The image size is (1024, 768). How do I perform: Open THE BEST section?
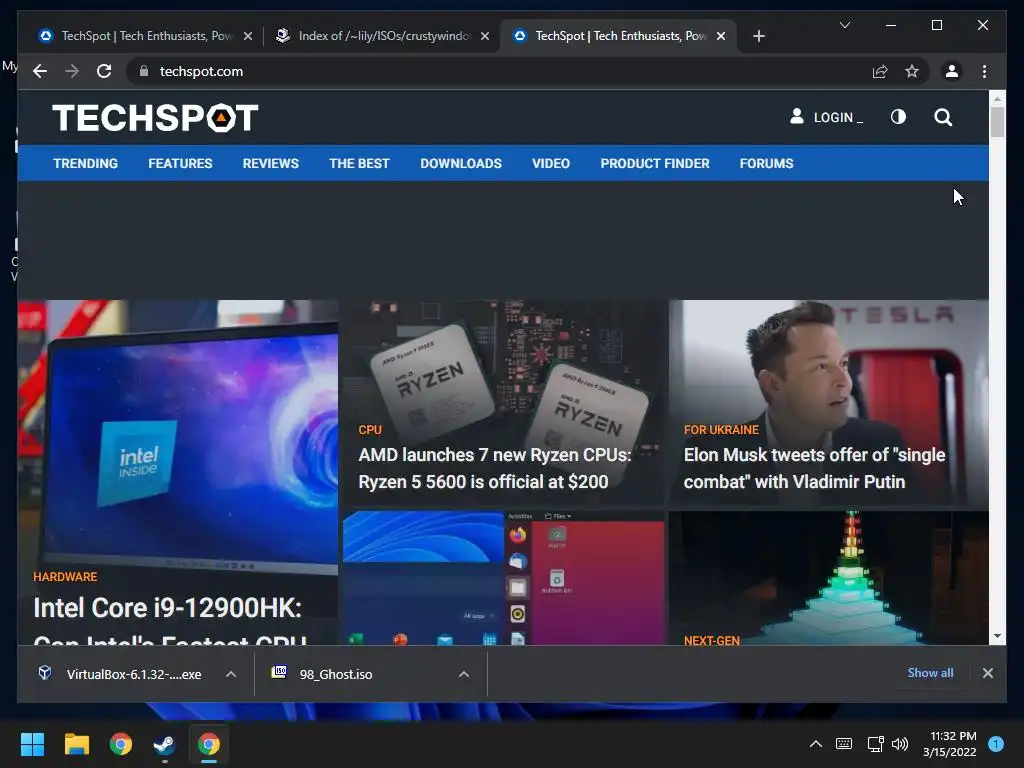tap(359, 163)
